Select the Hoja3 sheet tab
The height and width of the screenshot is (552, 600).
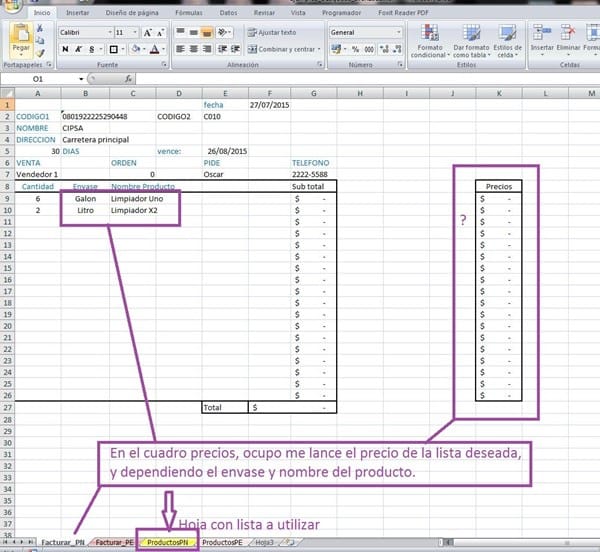[x=264, y=542]
